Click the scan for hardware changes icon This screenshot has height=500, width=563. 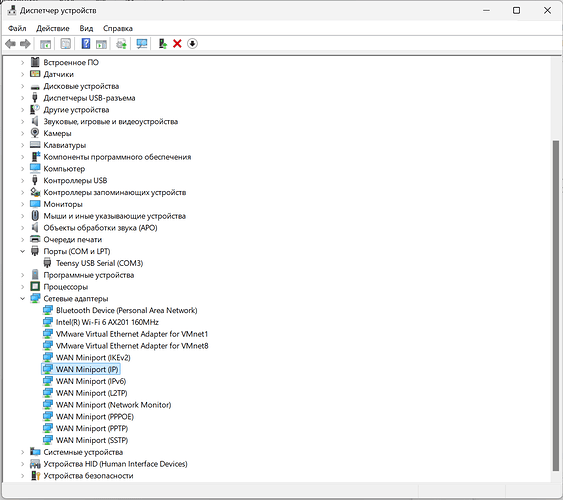coord(142,44)
